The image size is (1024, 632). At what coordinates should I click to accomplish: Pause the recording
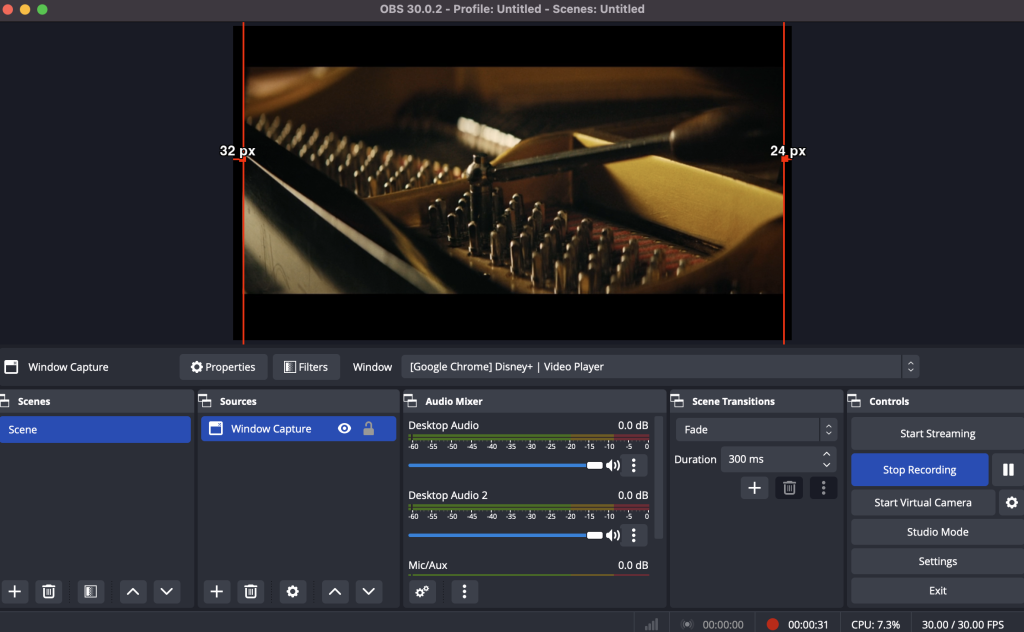pos(1008,469)
